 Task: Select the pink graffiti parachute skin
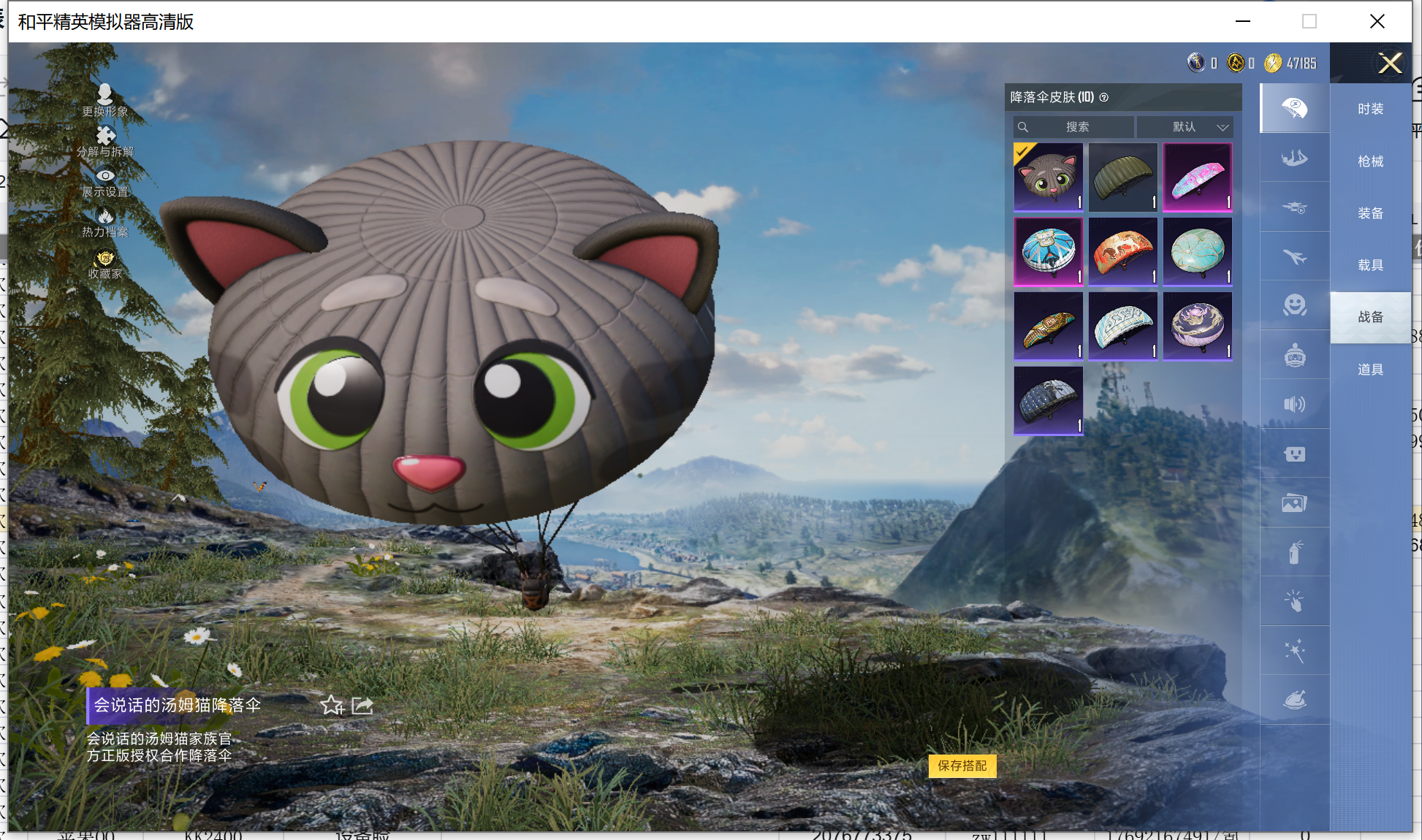[1197, 177]
